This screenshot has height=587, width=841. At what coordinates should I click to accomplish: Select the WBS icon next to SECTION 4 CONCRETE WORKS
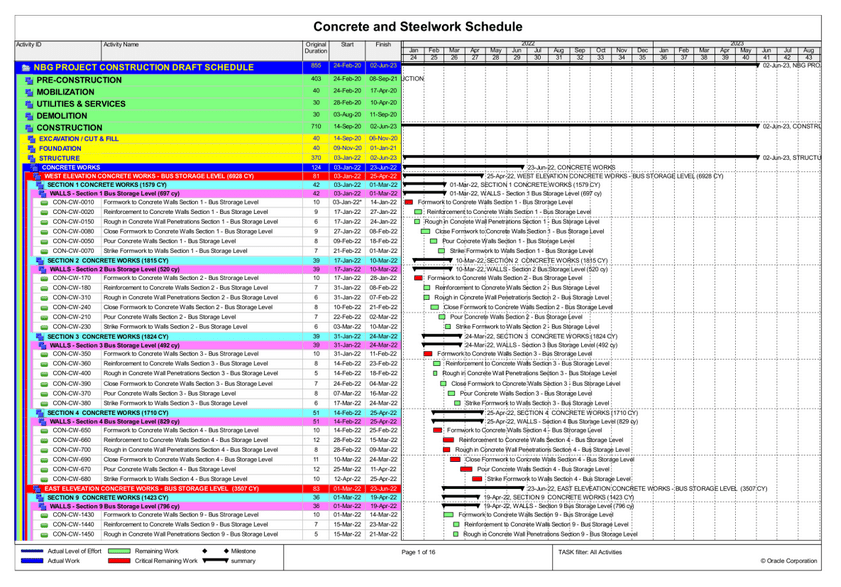pos(40,413)
